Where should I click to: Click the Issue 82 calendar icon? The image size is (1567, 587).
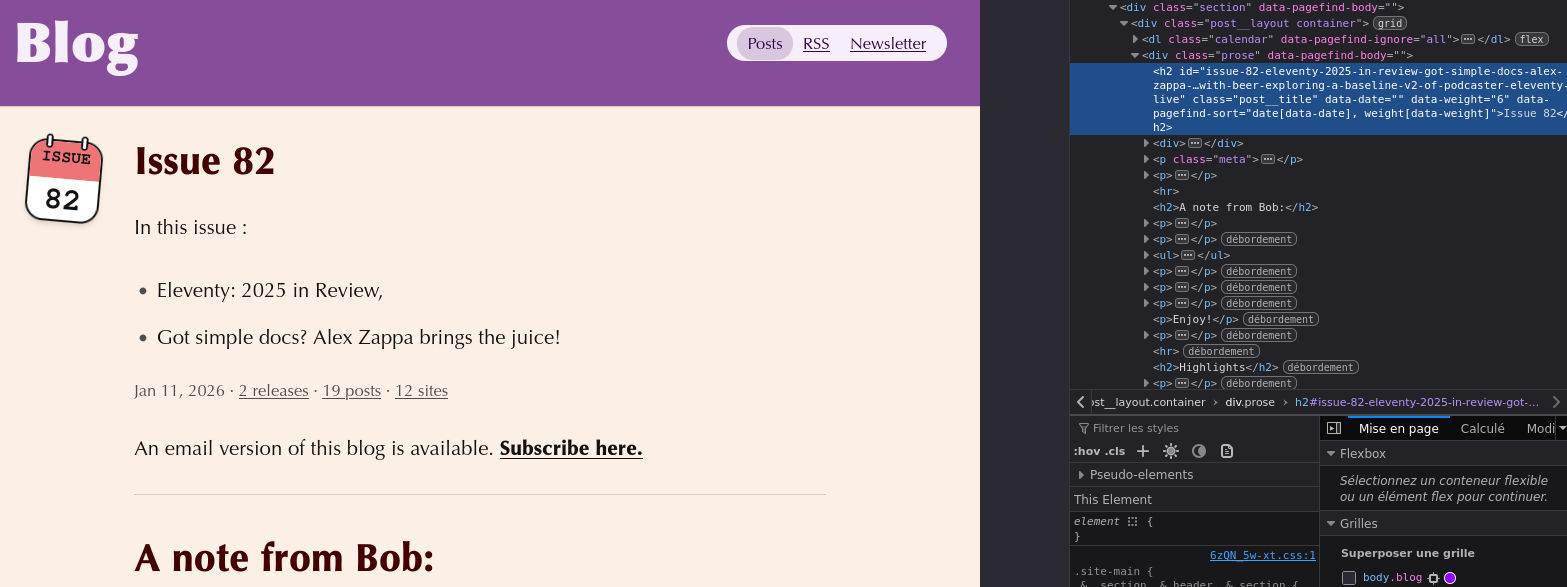click(63, 180)
